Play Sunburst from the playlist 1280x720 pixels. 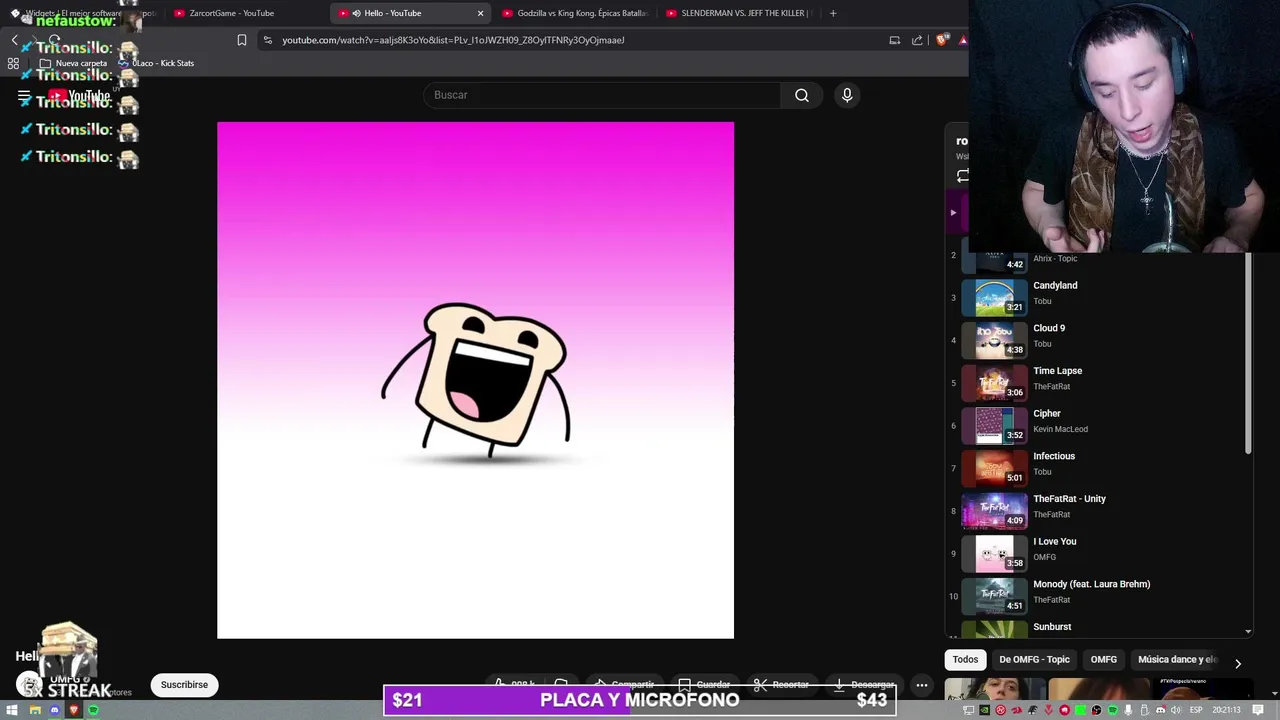pos(1095,628)
